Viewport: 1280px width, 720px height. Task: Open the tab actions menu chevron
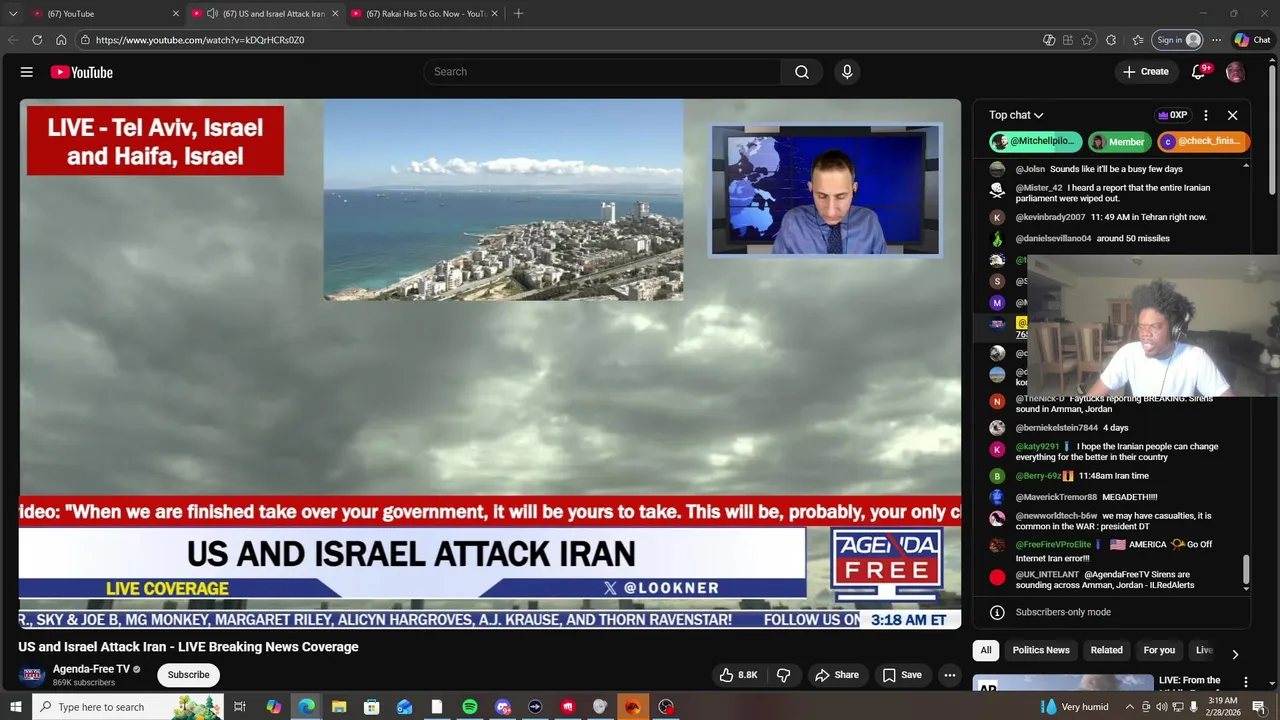tap(13, 14)
